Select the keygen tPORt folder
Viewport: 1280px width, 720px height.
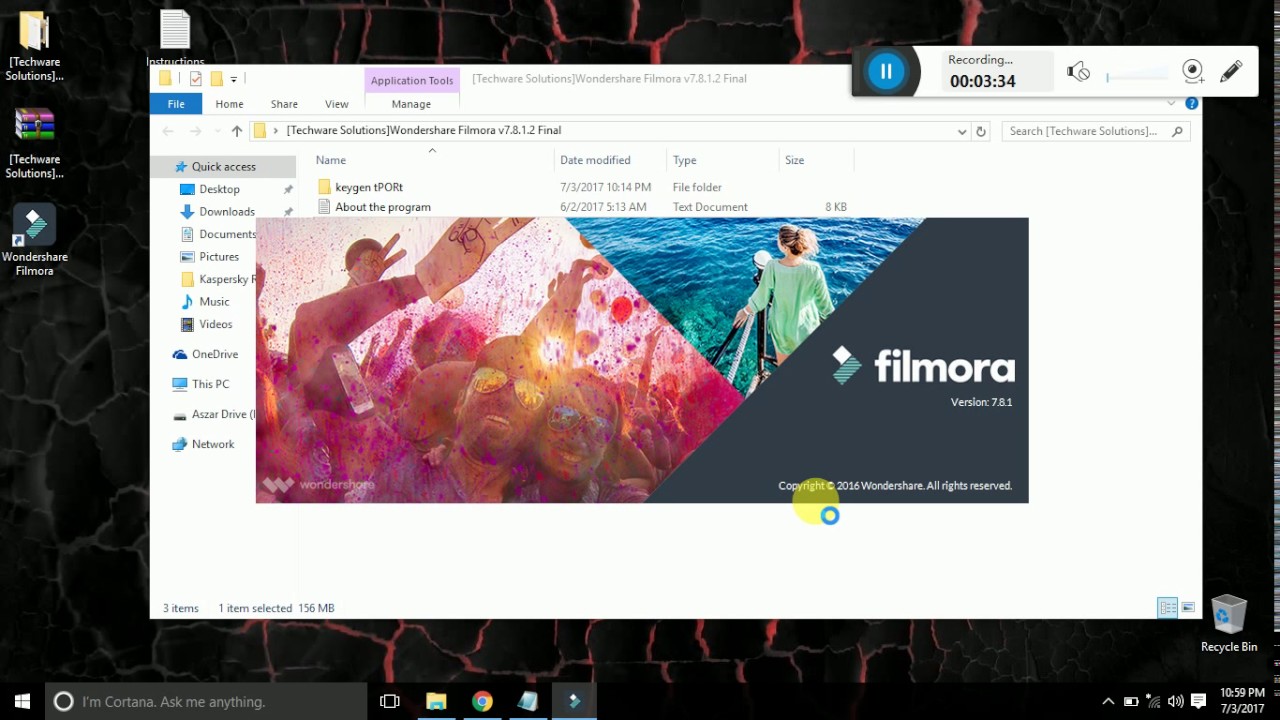pos(369,187)
